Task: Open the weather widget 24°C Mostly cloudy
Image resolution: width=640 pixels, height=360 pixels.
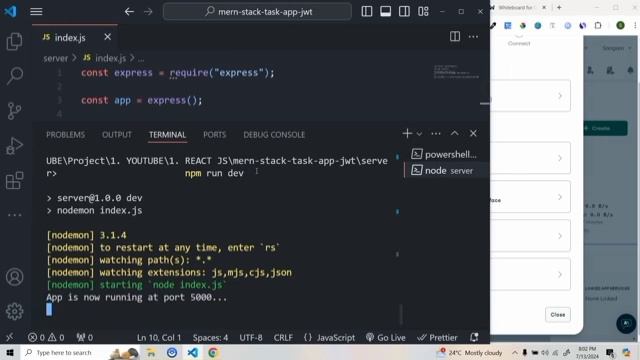Action: click(x=469, y=353)
